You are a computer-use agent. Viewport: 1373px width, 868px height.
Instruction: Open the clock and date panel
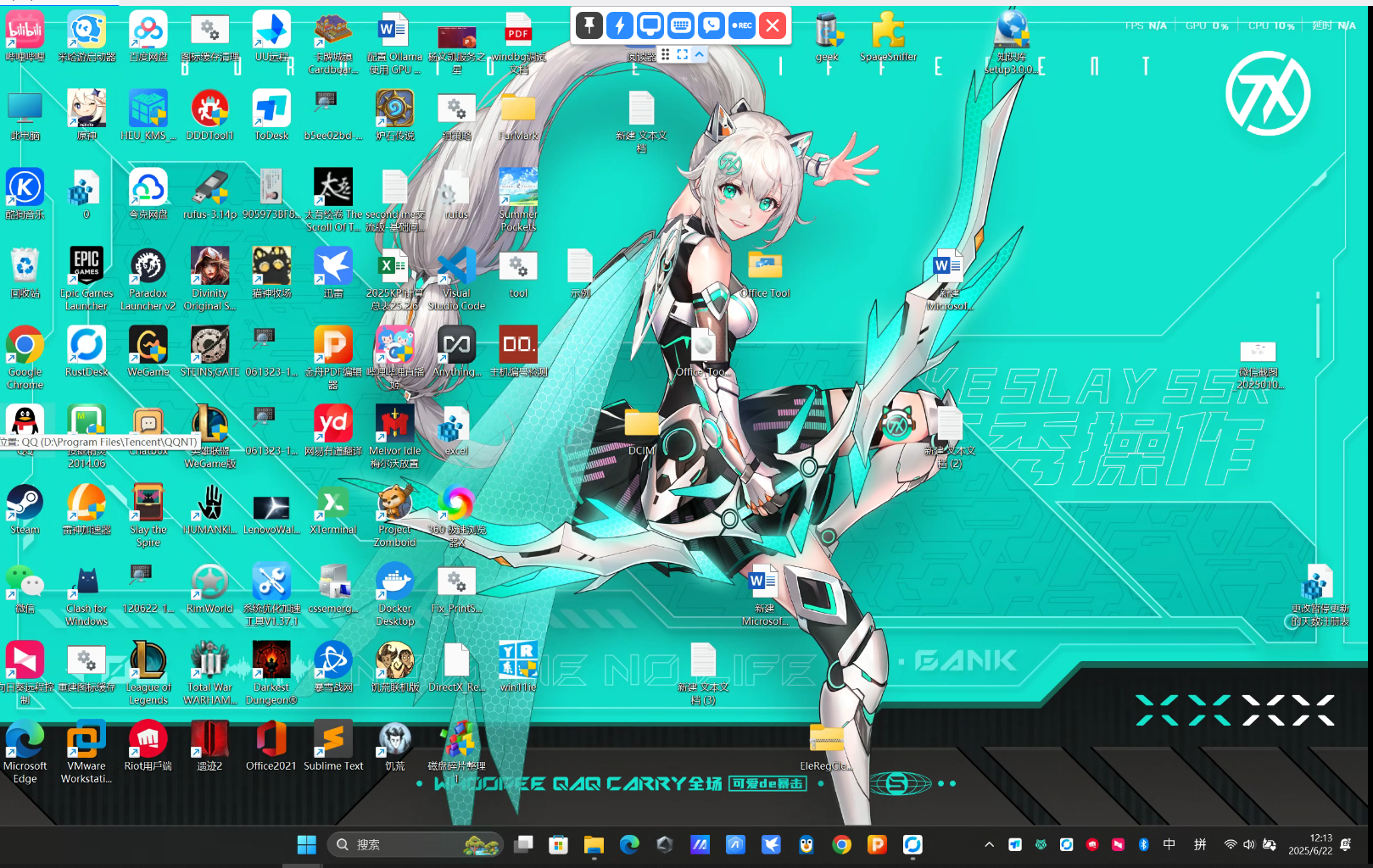click(1310, 844)
